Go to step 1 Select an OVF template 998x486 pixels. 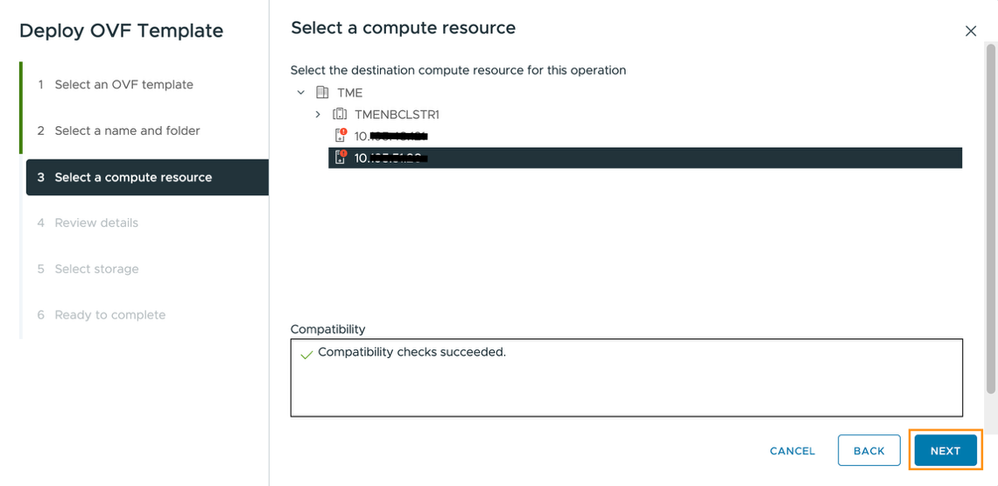pos(124,85)
